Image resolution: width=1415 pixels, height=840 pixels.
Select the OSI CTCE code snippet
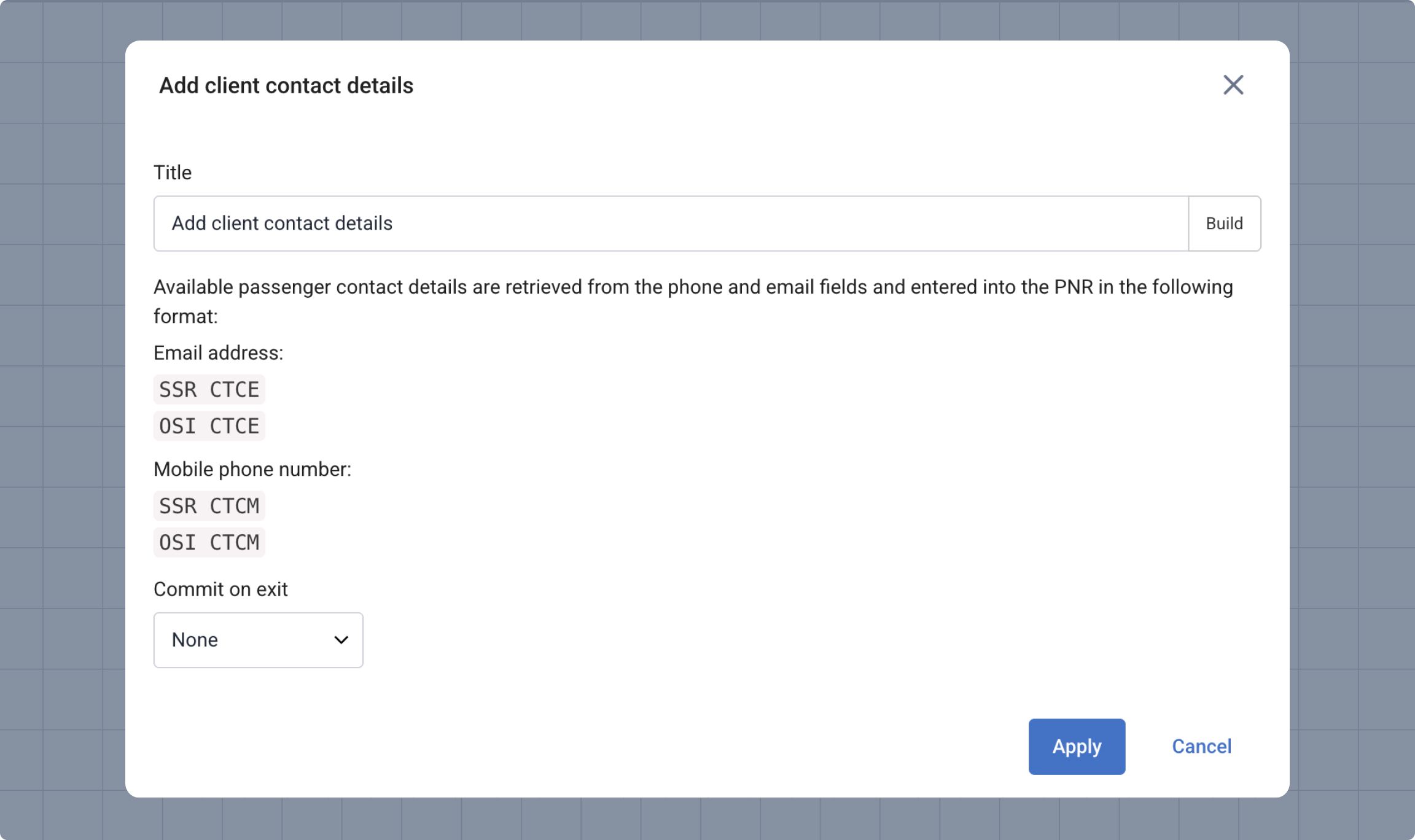(209, 426)
